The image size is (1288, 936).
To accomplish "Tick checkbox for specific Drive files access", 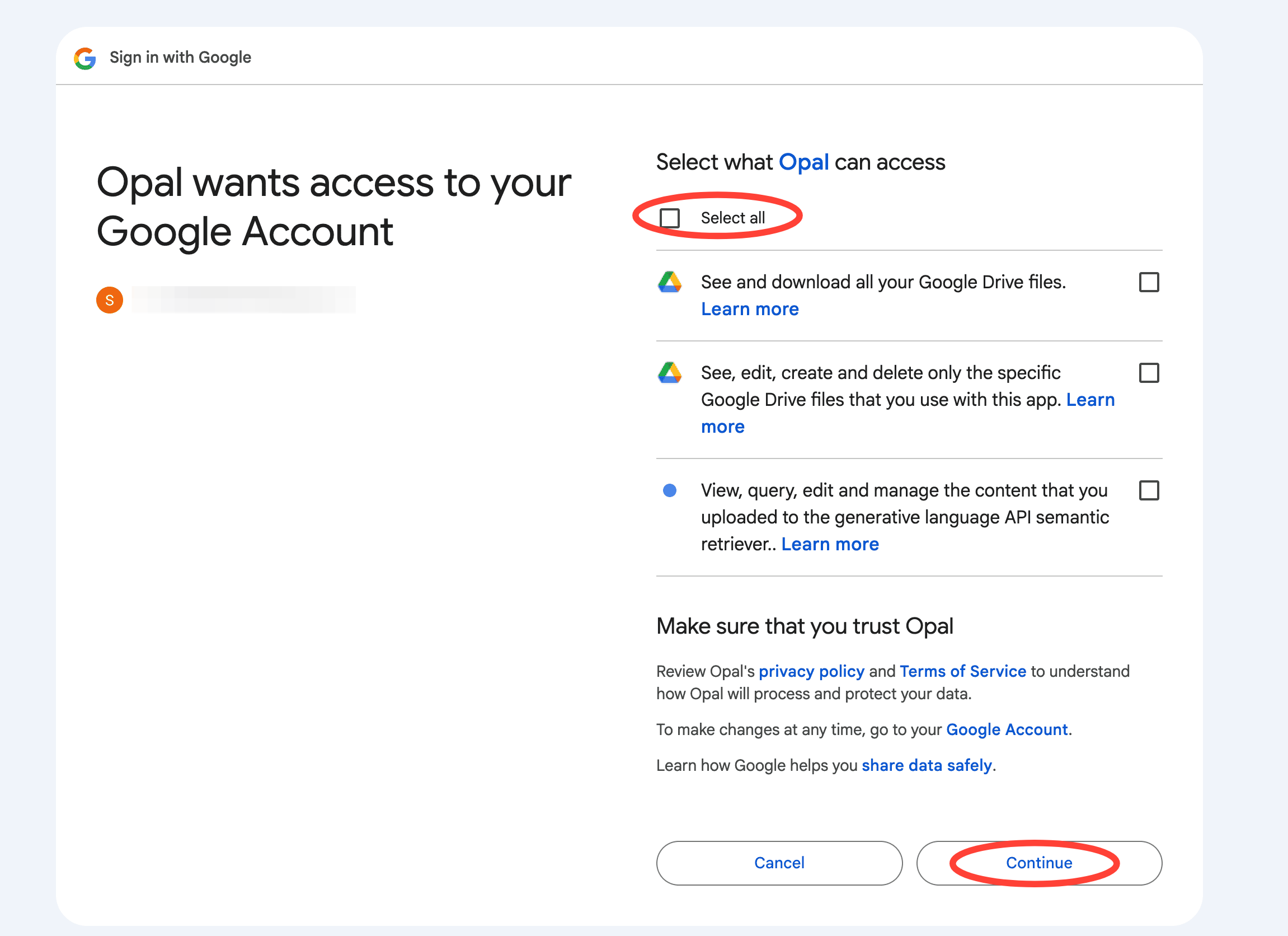I will 1148,373.
